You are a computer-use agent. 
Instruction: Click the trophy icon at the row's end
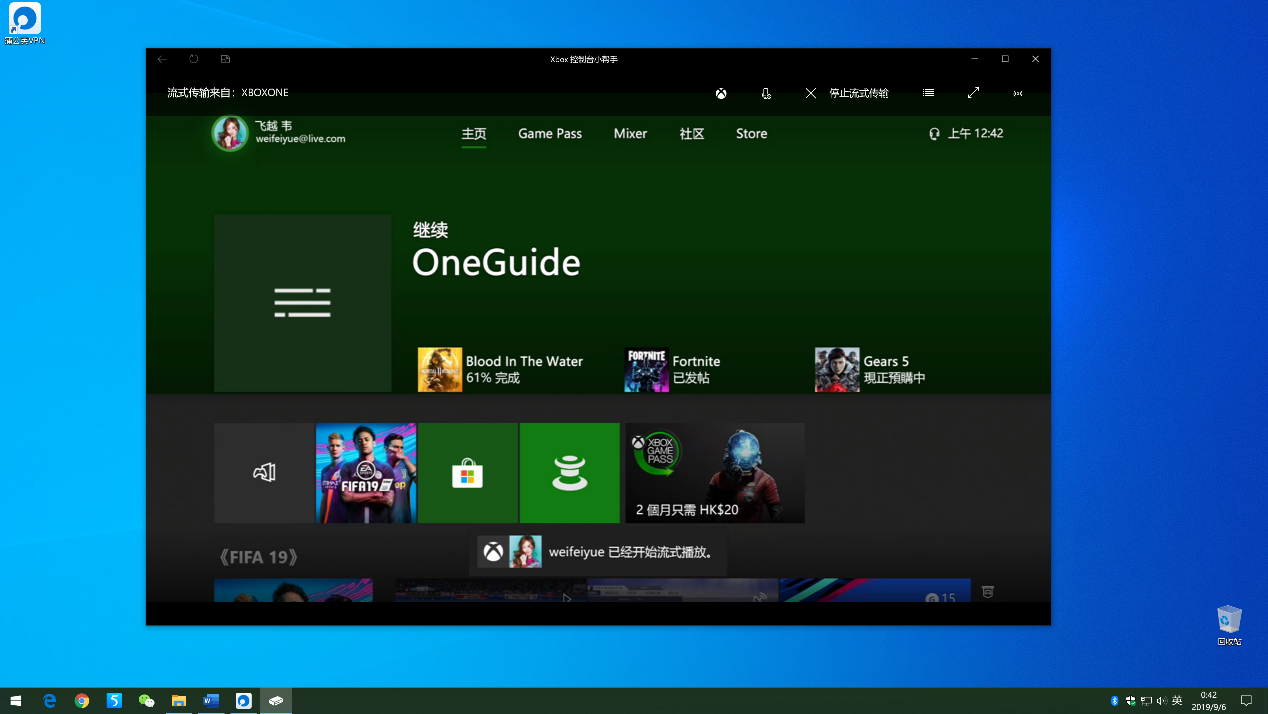[988, 592]
